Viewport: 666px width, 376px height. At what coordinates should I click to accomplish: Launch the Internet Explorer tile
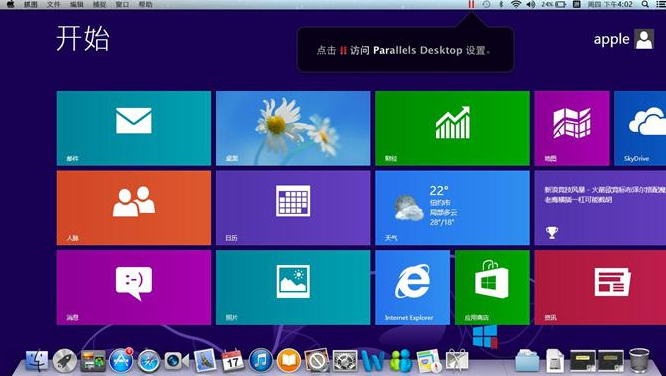pyautogui.click(x=412, y=287)
